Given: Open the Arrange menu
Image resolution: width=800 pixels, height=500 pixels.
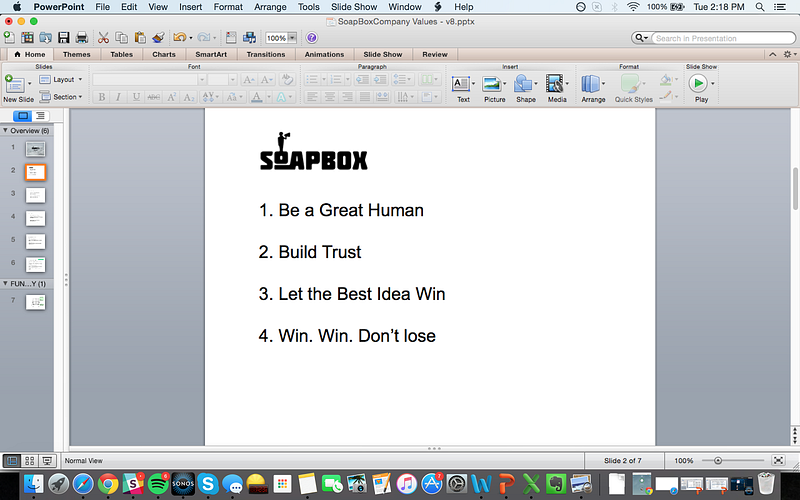Looking at the screenshot, I should (270, 7).
